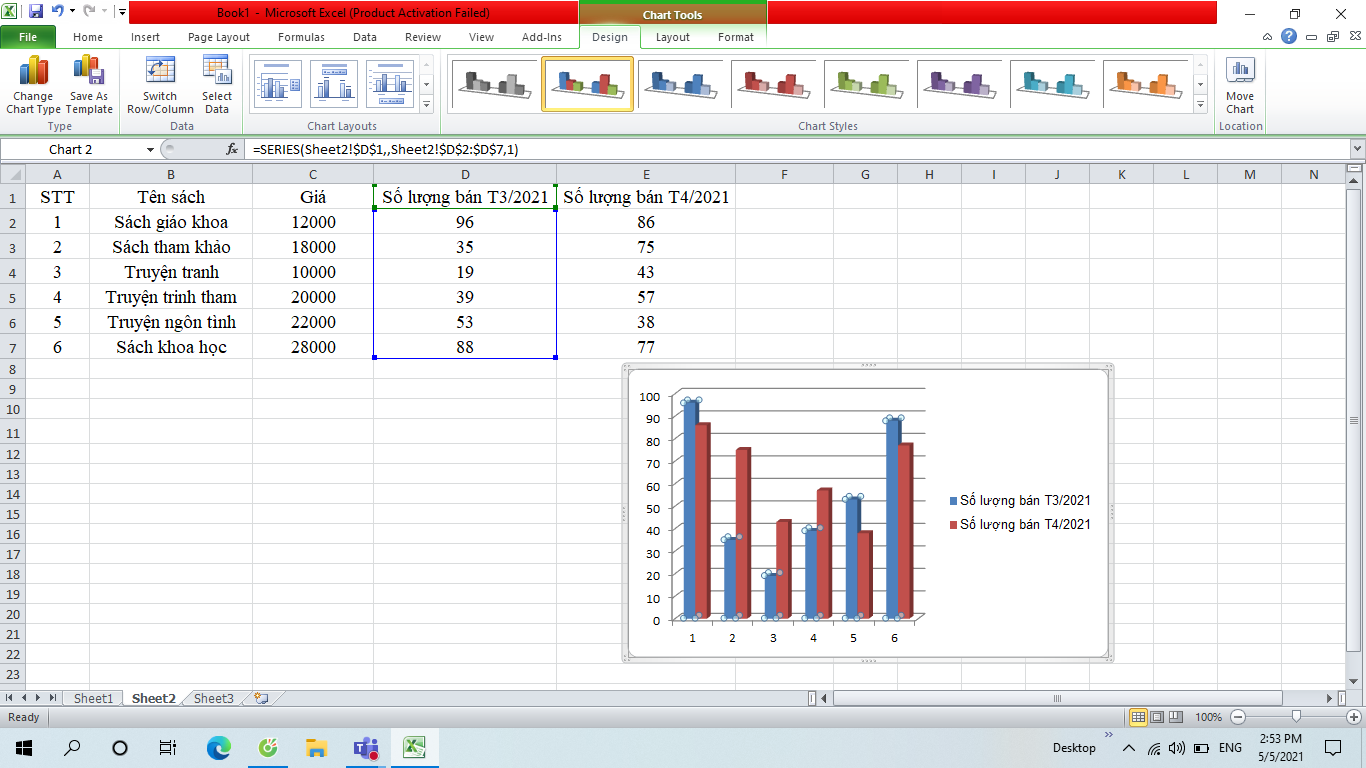The image size is (1366, 768).
Task: Apply second chart layout thumbnail
Action: [x=334, y=84]
